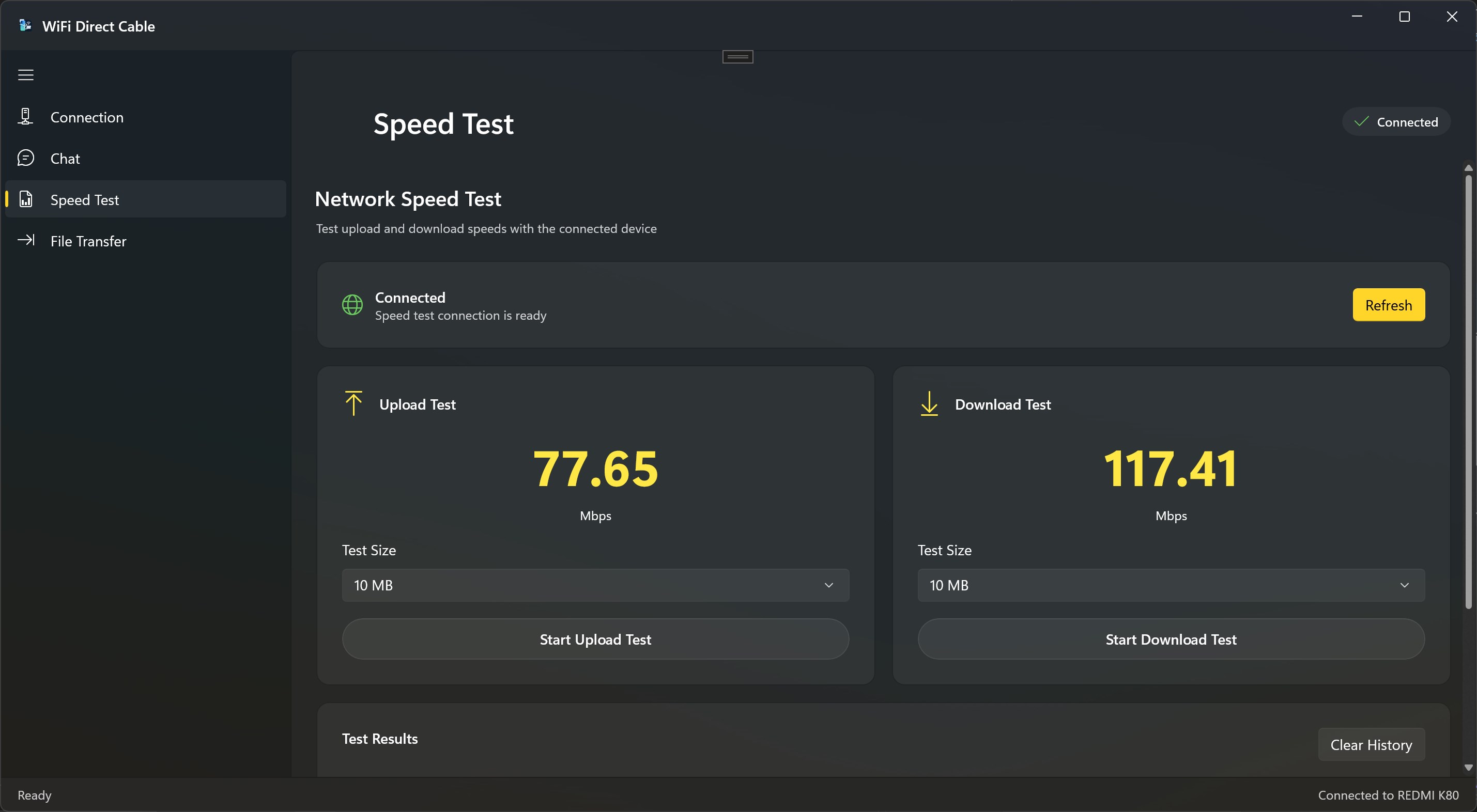The height and width of the screenshot is (812, 1477).
Task: Start the upload test
Action: 595,639
